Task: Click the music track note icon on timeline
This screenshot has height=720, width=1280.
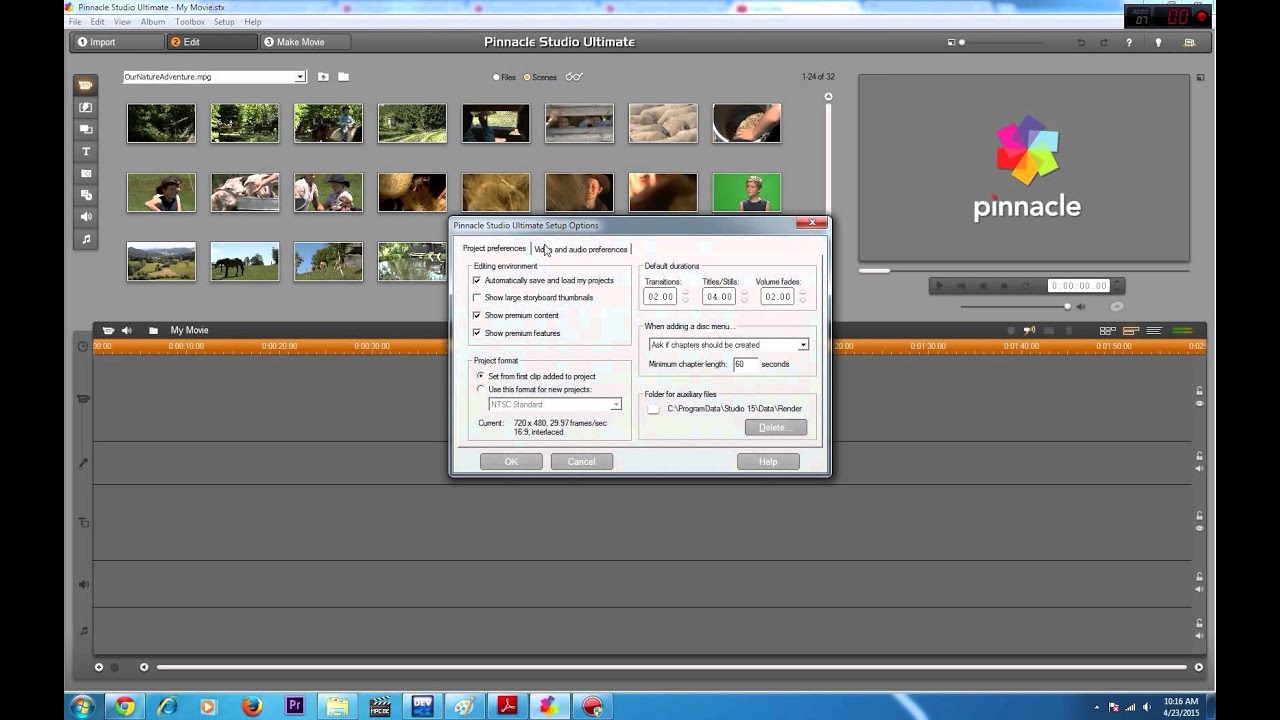Action: coord(84,631)
